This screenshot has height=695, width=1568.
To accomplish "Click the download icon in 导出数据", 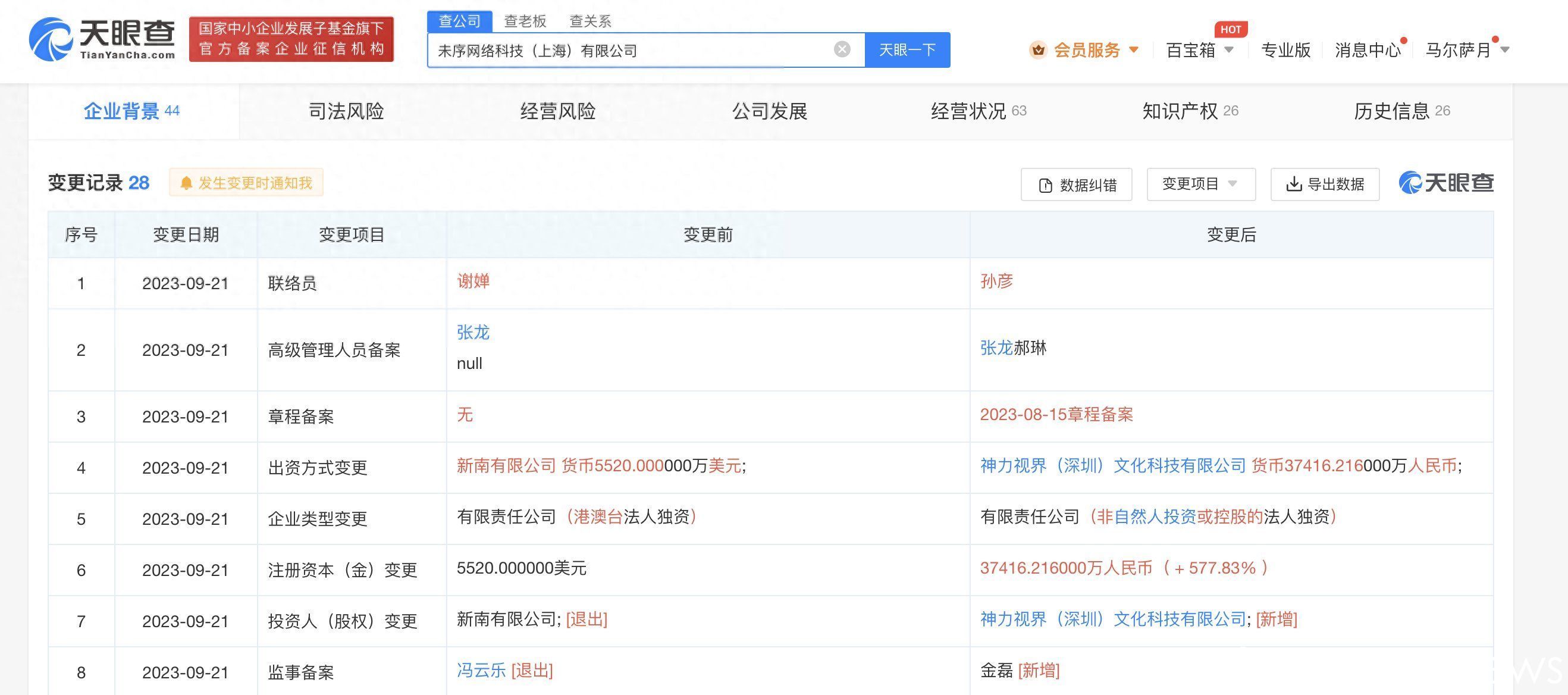I will [1293, 184].
